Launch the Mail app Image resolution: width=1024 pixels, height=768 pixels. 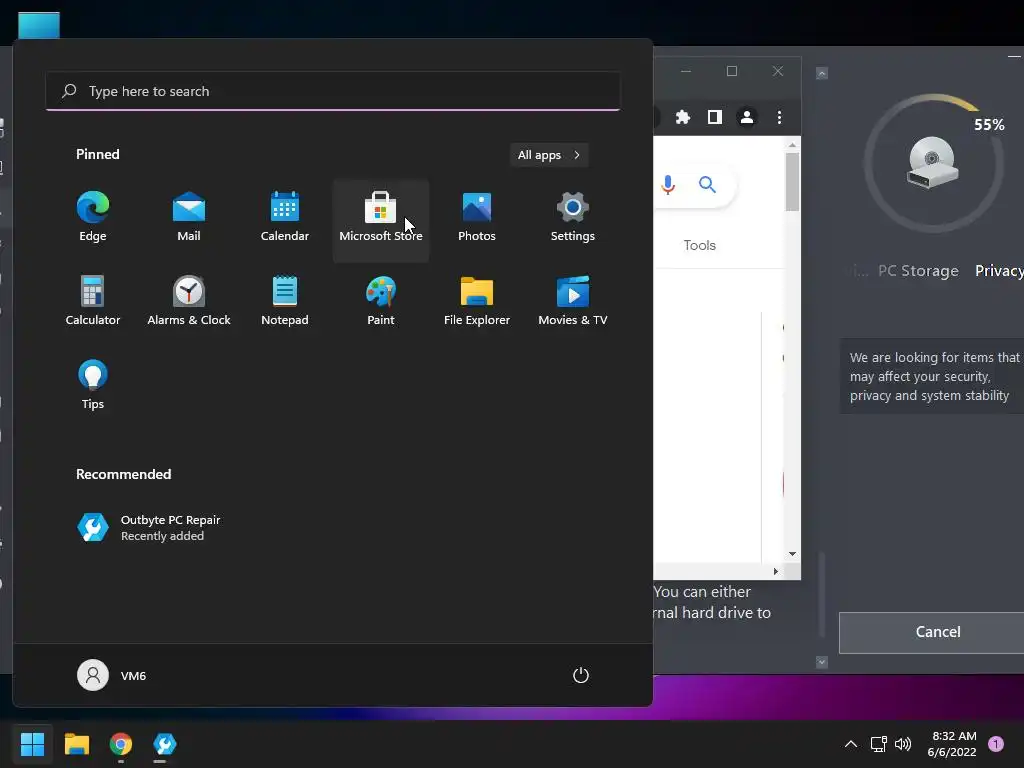tap(189, 218)
